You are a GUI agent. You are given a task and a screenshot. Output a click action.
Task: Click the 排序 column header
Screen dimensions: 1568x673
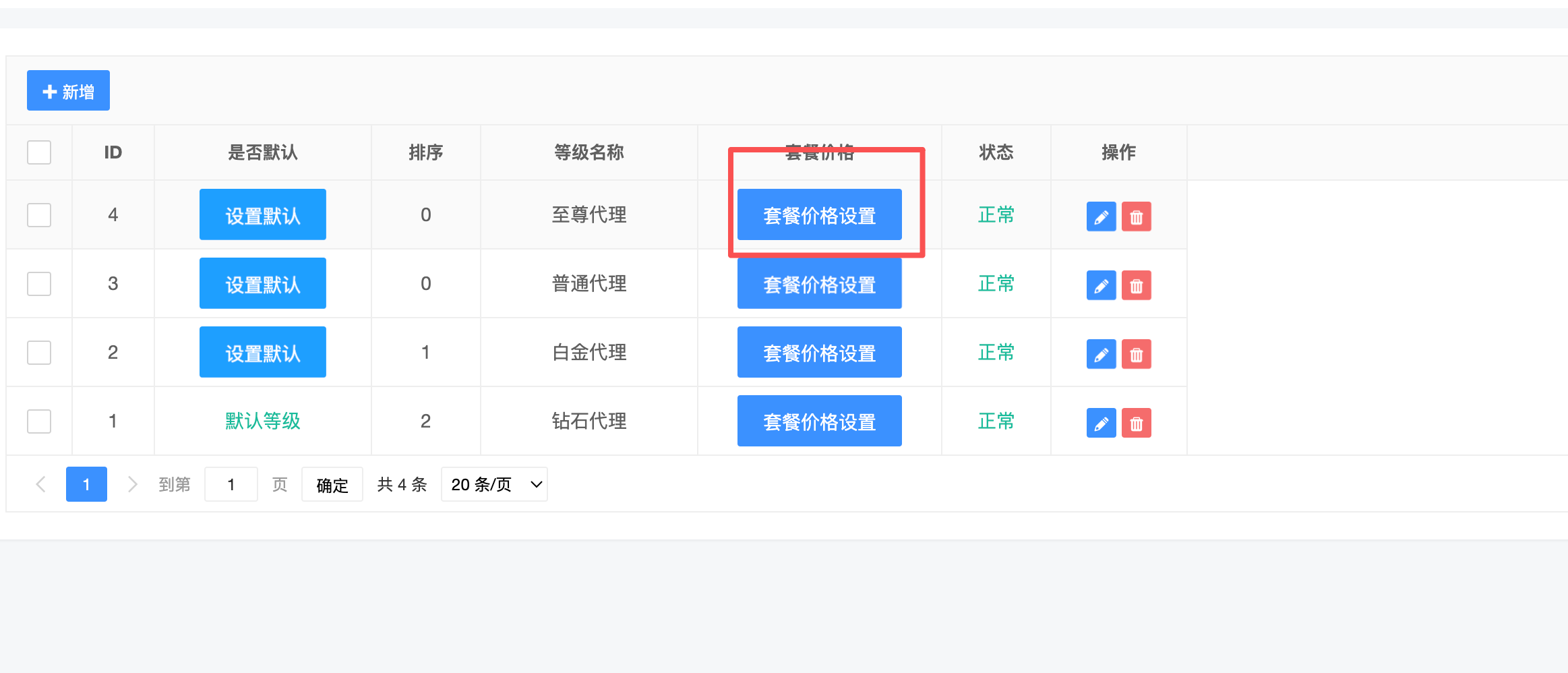[x=425, y=152]
